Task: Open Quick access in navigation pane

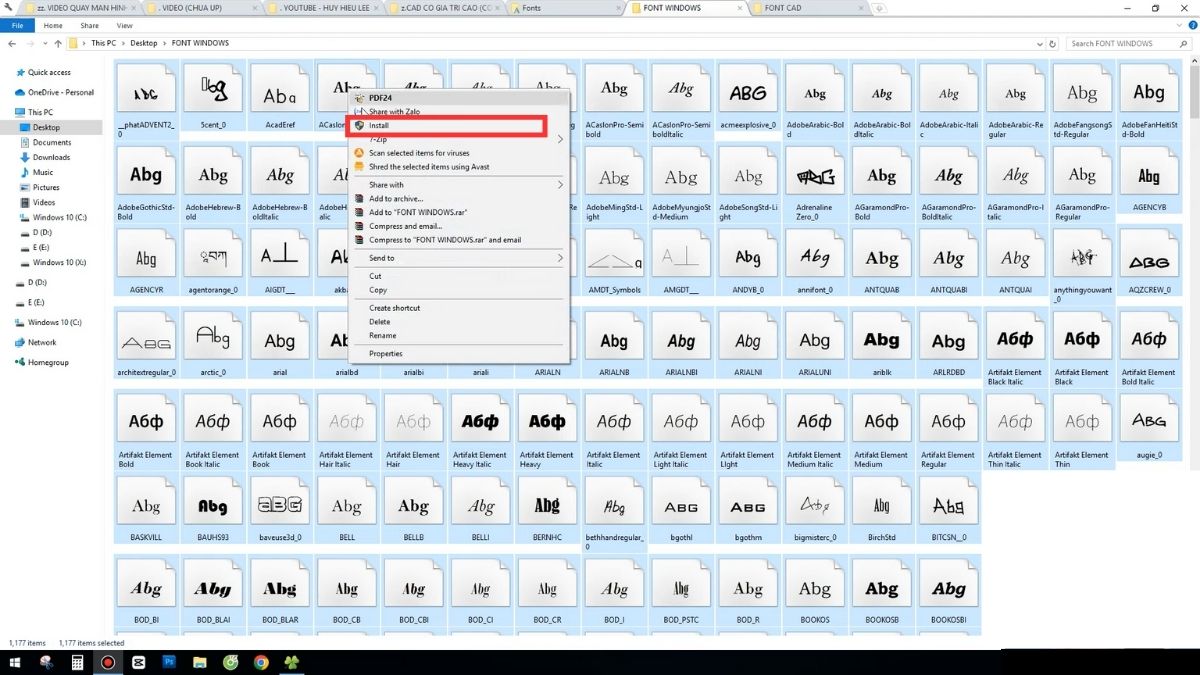Action: click(49, 72)
